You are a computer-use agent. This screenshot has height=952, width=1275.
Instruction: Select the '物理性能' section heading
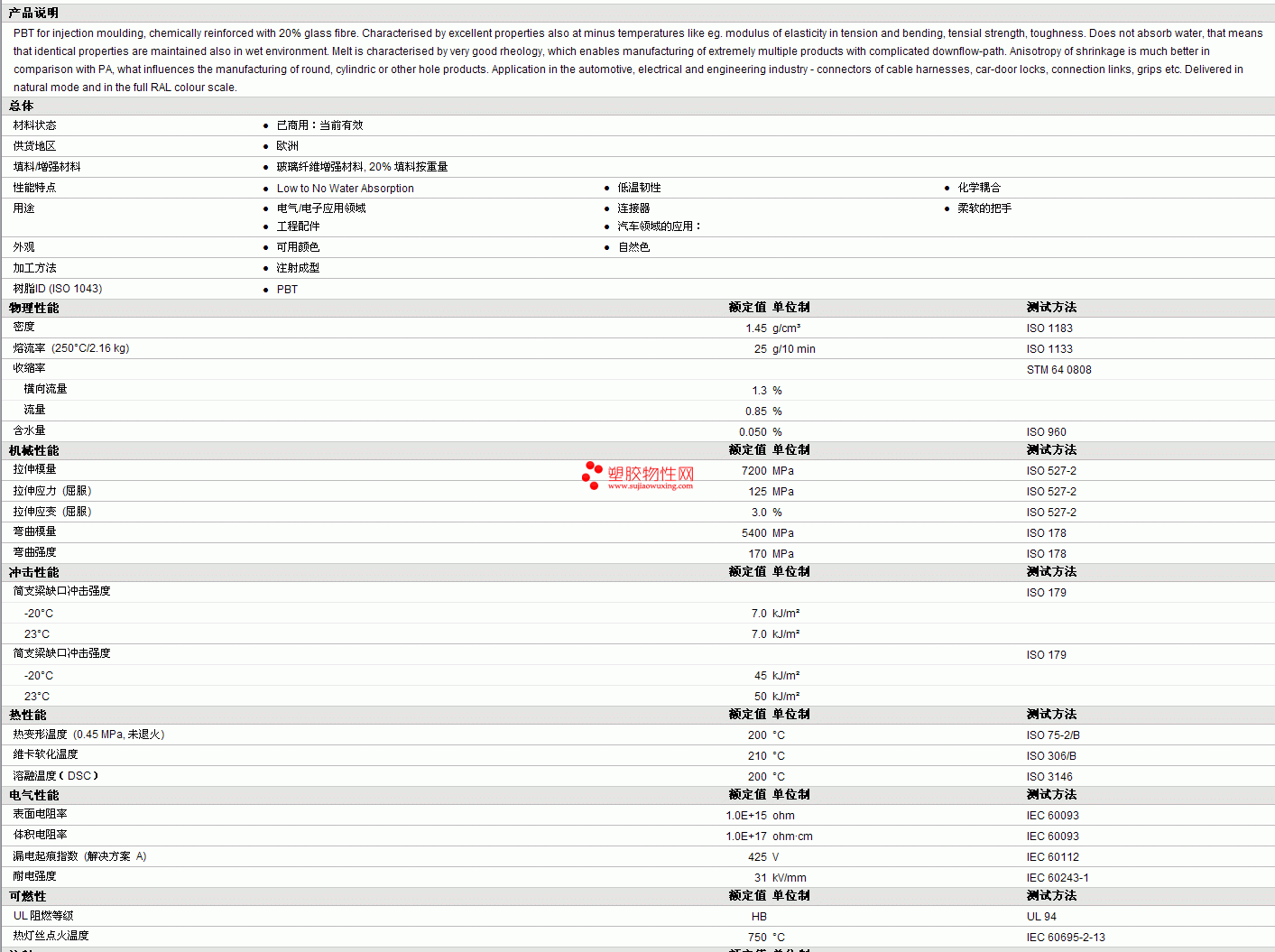coord(33,308)
